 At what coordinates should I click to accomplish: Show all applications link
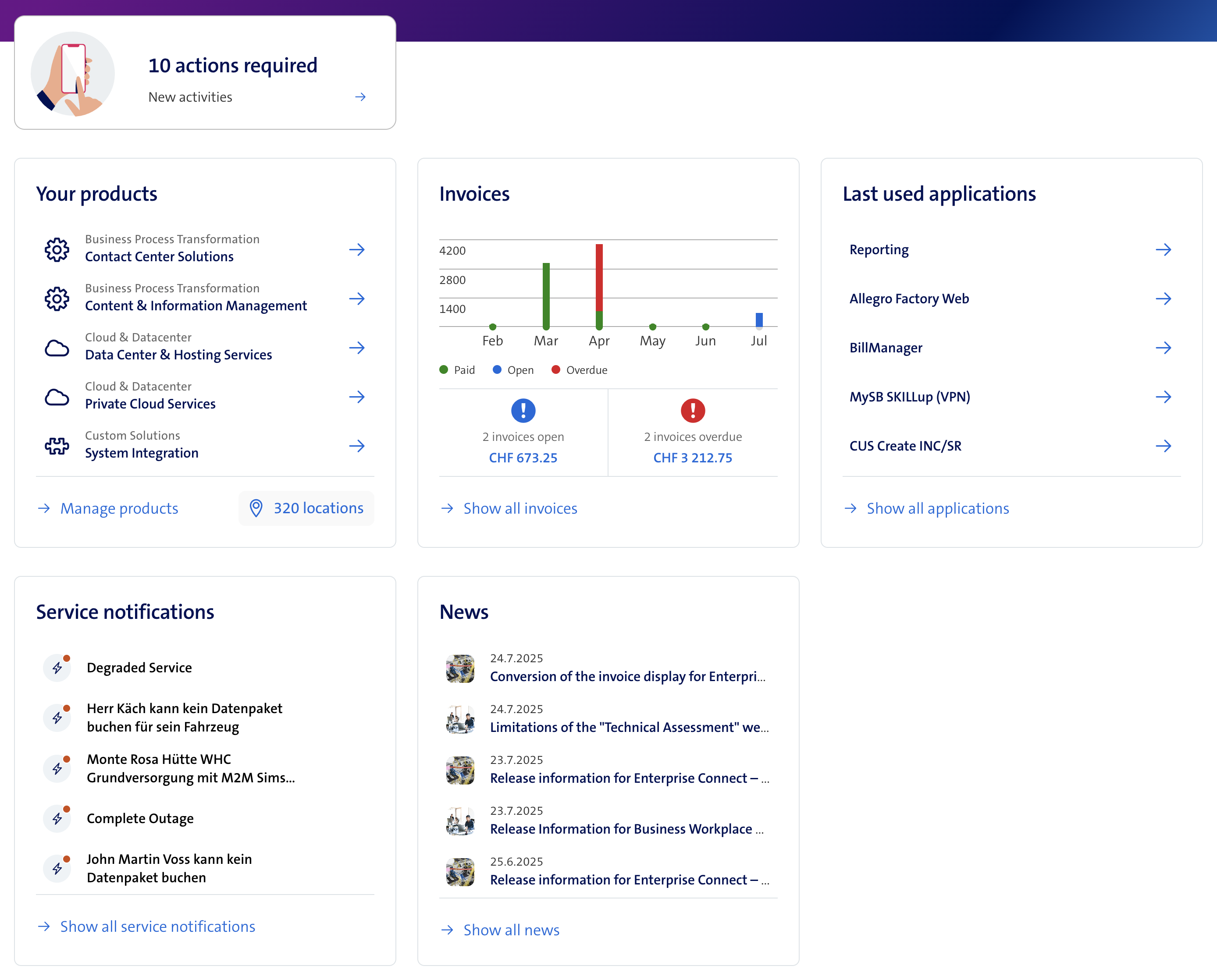[937, 508]
